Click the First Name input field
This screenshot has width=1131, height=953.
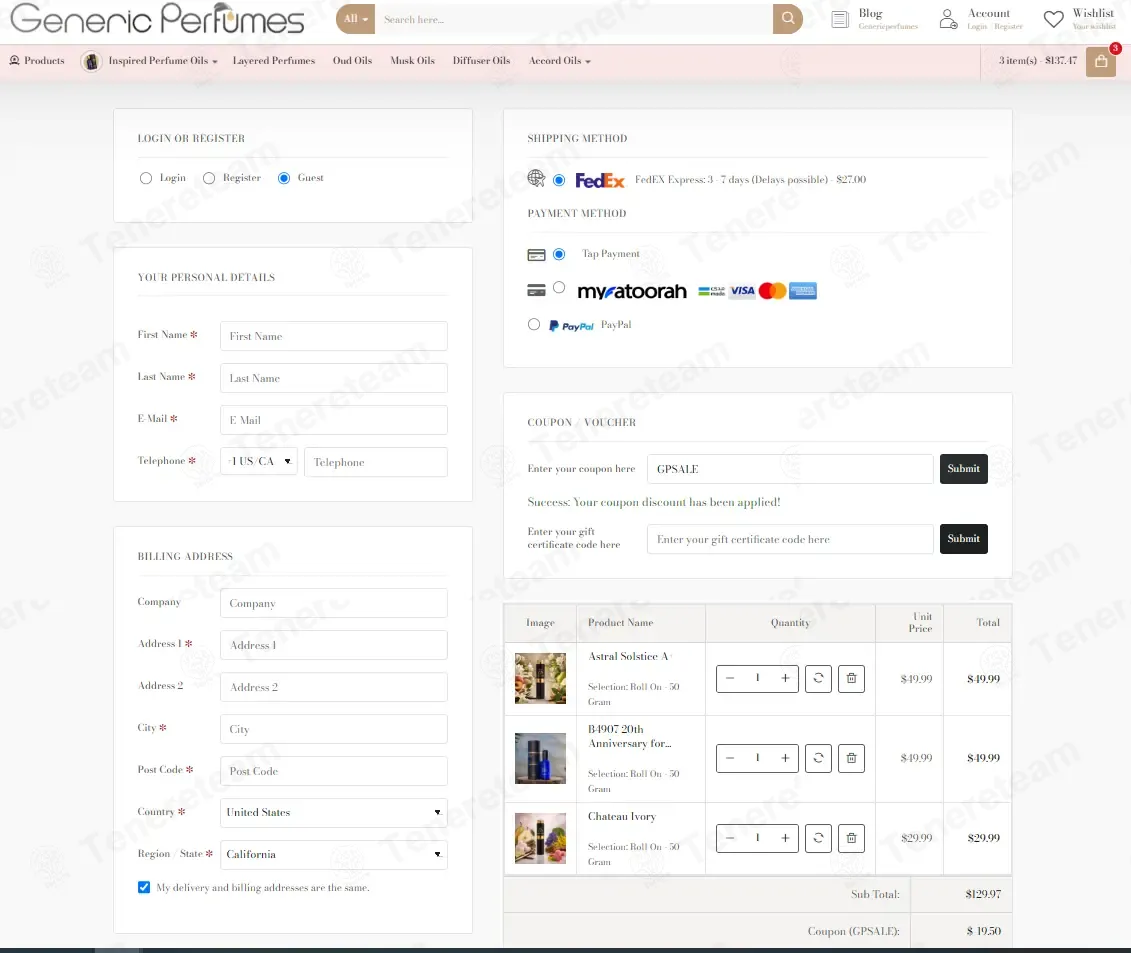click(x=334, y=336)
